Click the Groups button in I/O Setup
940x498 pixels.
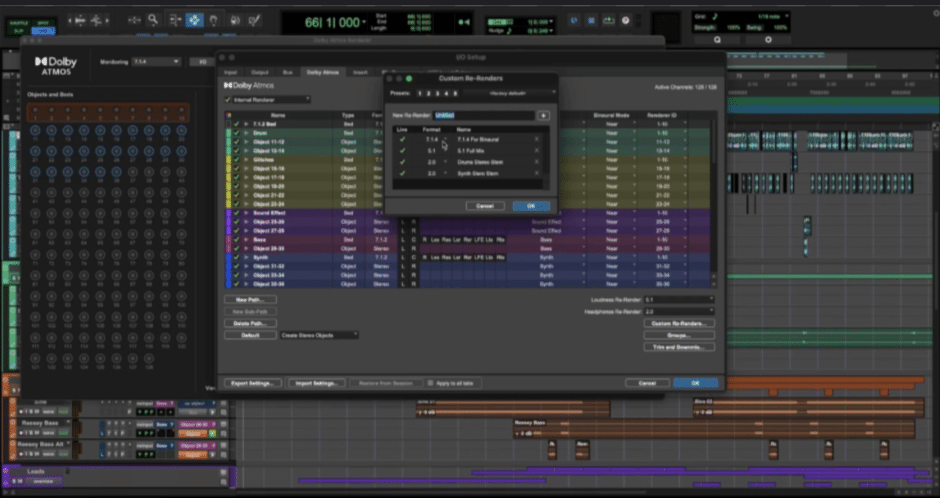[679, 336]
